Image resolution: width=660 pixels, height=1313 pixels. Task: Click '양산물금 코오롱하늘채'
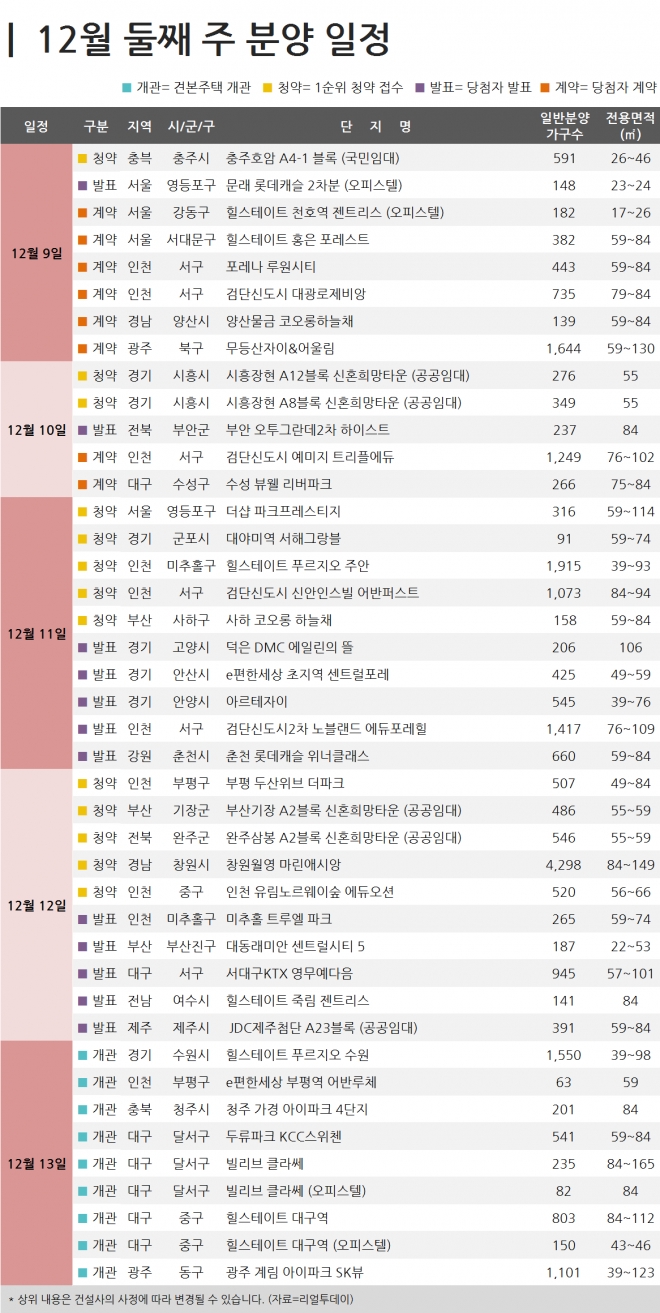(290, 321)
